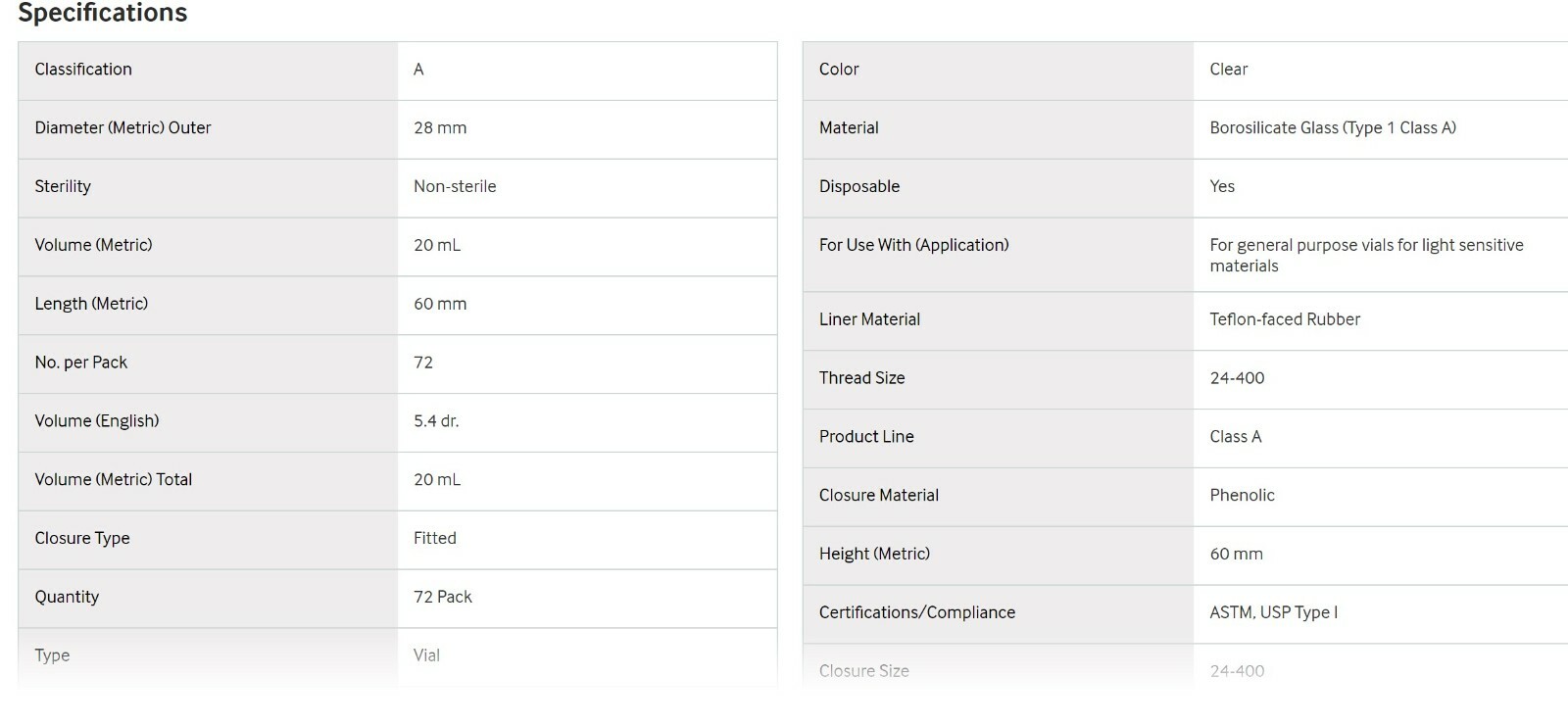Click the Non-sterile value
1568x727 pixels.
(455, 187)
